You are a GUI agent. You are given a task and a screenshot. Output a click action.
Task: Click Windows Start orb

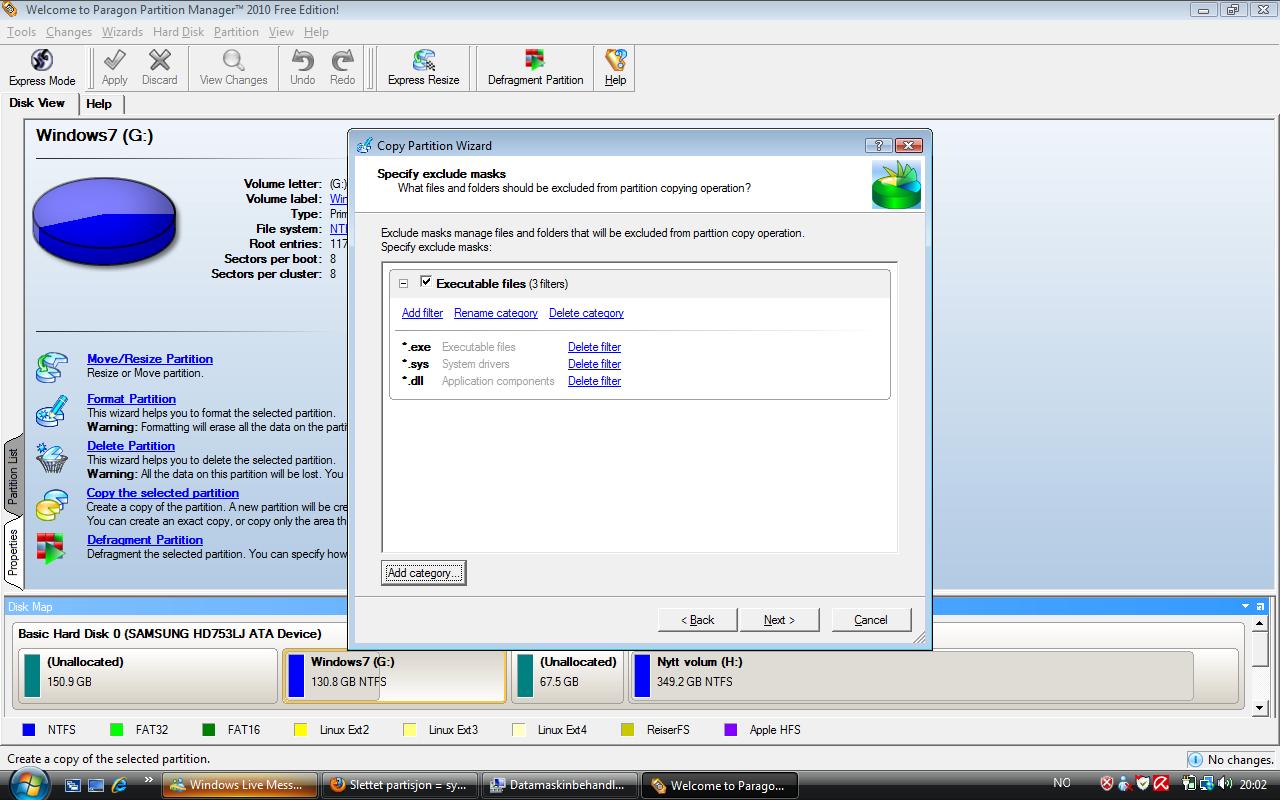pos(27,784)
